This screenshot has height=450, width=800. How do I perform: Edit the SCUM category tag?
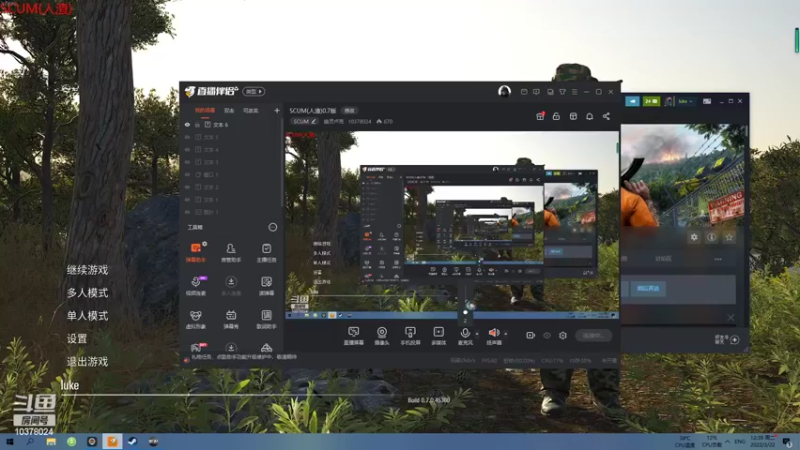pos(305,121)
